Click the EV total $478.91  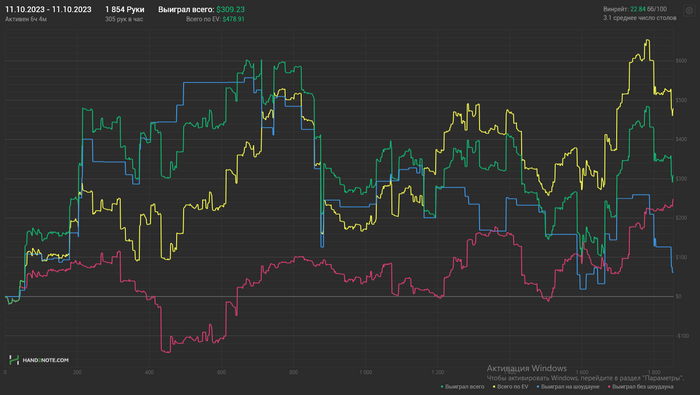click(233, 19)
